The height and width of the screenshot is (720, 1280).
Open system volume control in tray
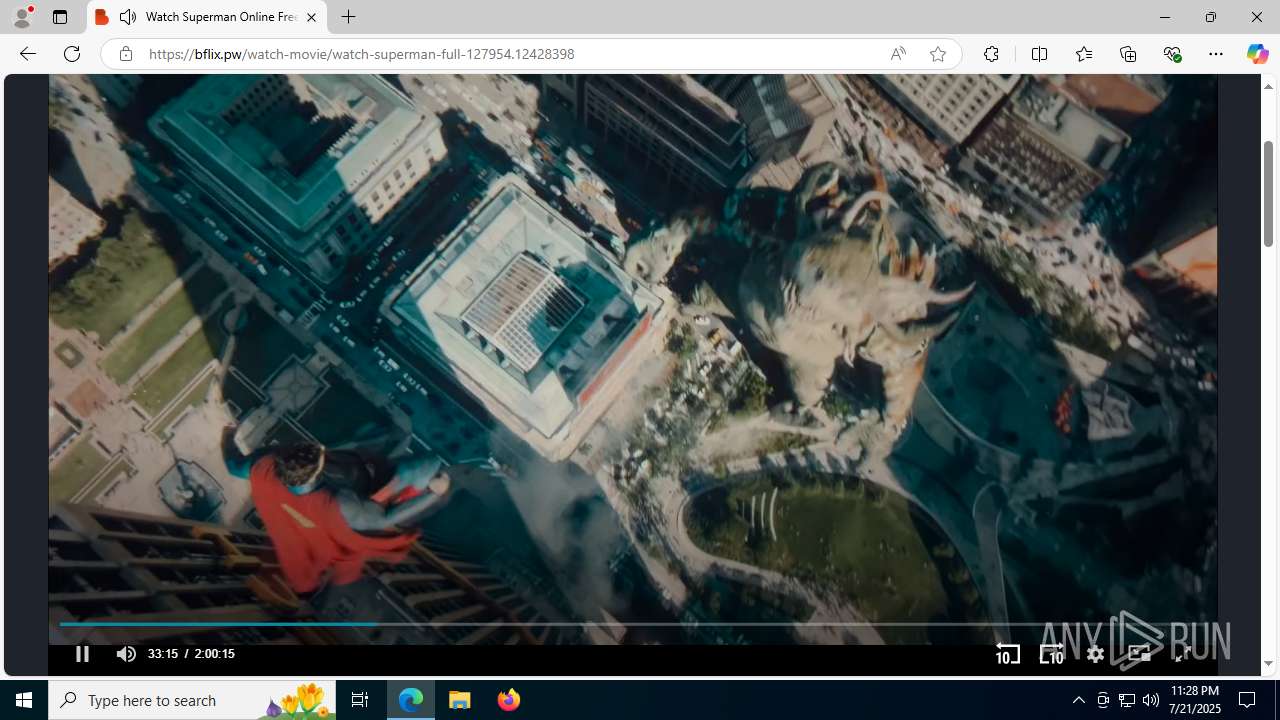click(x=1151, y=700)
